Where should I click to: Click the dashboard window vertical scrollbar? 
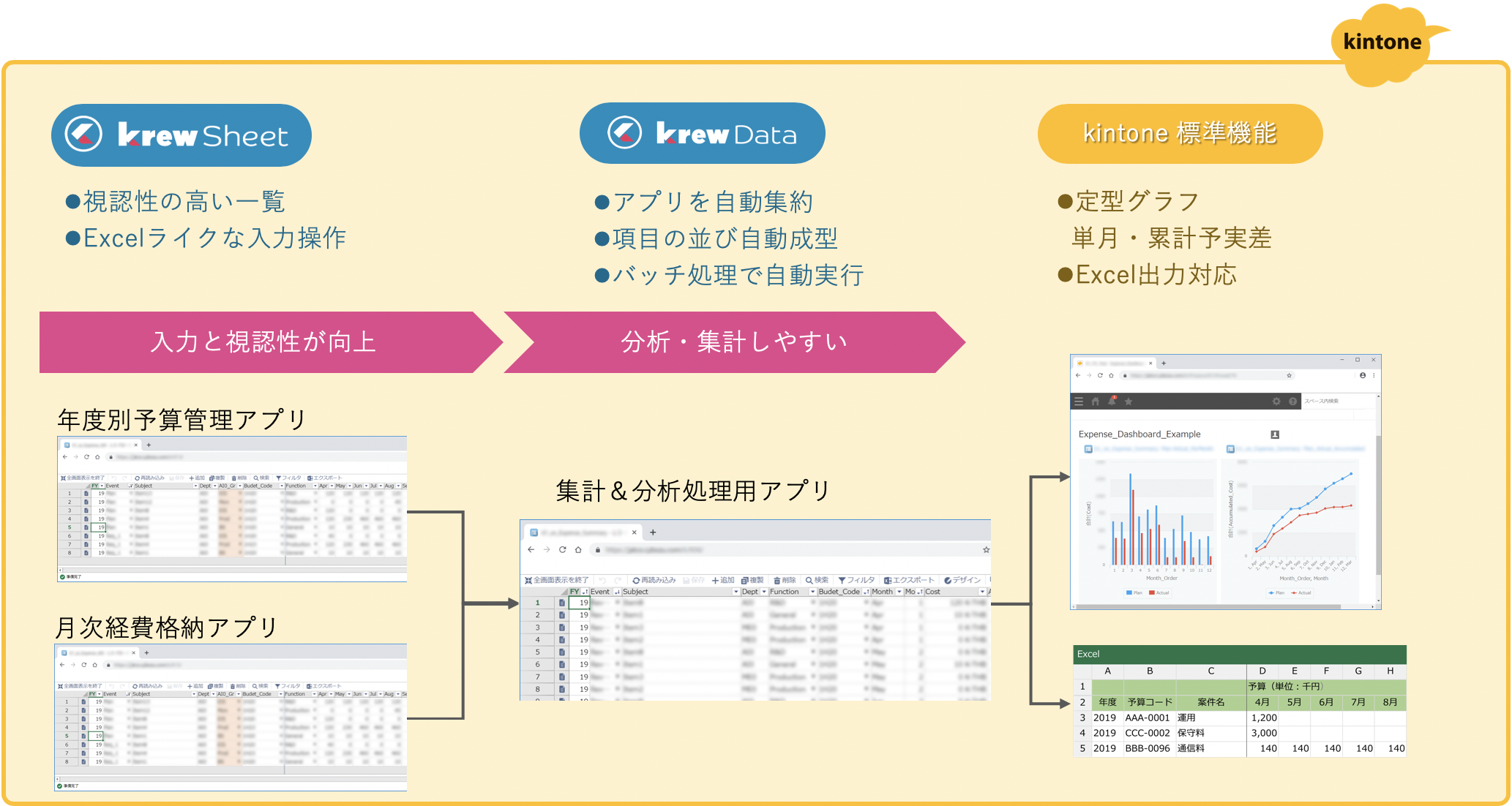(x=1378, y=505)
